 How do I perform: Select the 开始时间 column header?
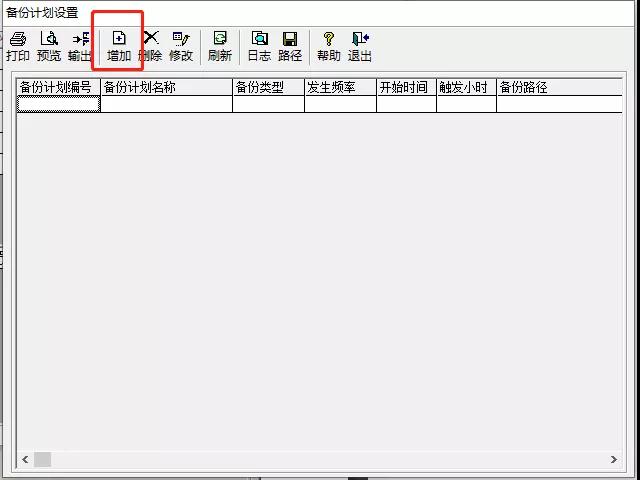click(x=406, y=87)
